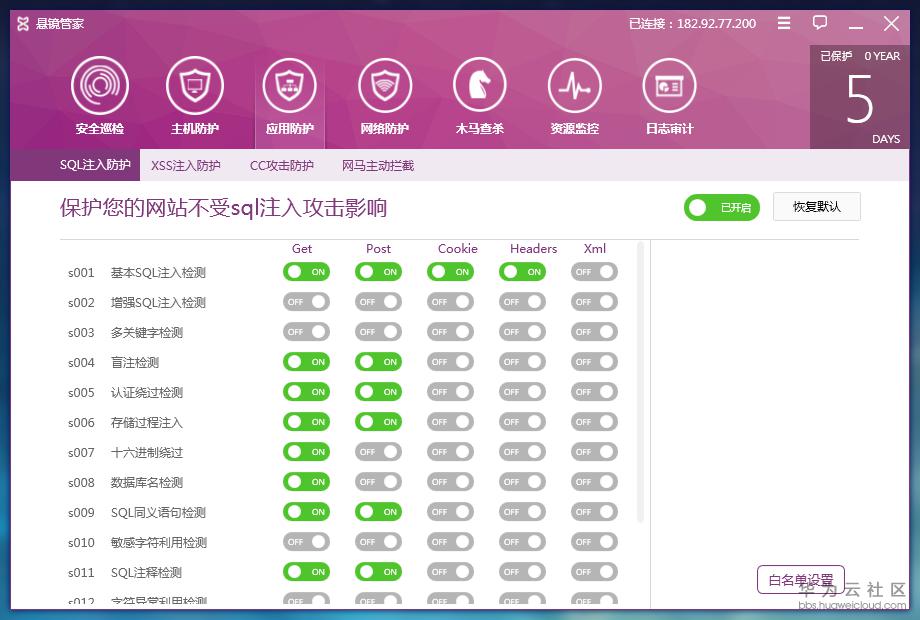This screenshot has height=620, width=920.
Task: Disable s009 SQL同义语句检测 Post toggle
Action: [378, 511]
